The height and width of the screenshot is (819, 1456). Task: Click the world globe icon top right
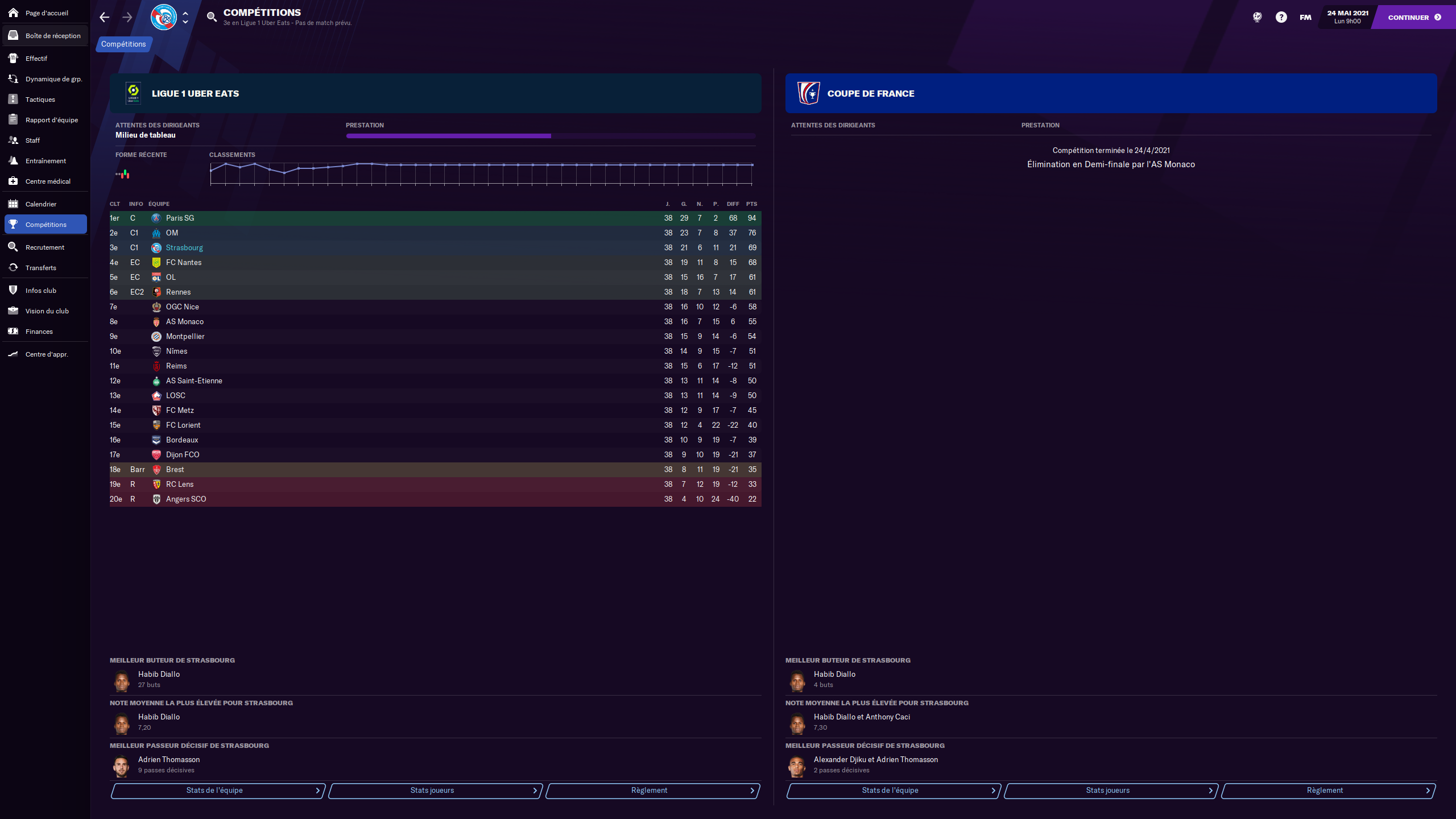click(x=1258, y=17)
